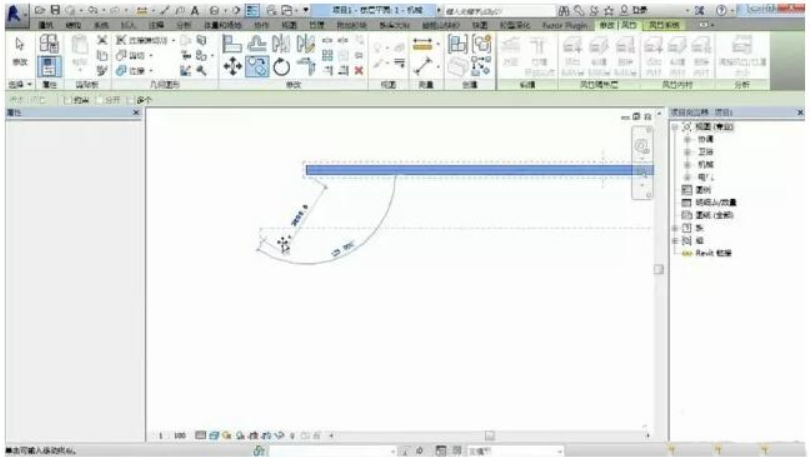Select the Move tool in Modify panel
Screen dimensions: 810x462
(230, 68)
